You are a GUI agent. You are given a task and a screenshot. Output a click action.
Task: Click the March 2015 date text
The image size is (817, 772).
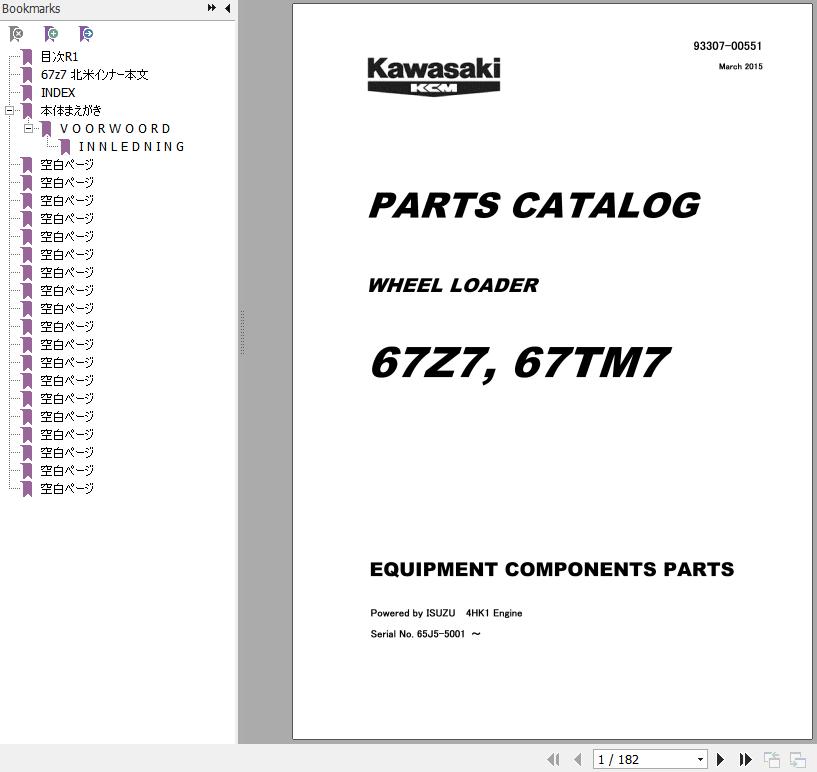click(x=740, y=67)
